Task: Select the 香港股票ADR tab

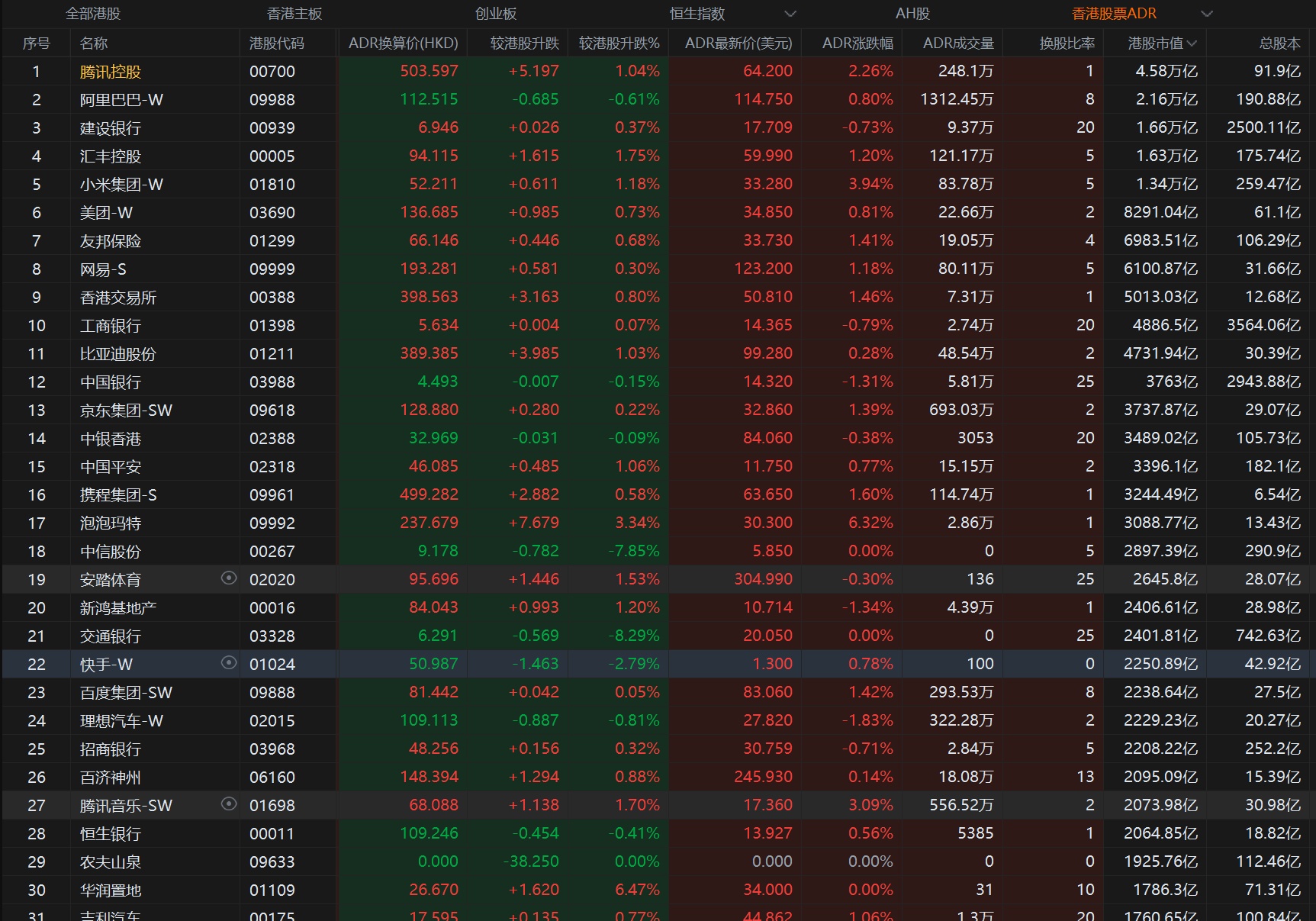Action: tap(1114, 14)
